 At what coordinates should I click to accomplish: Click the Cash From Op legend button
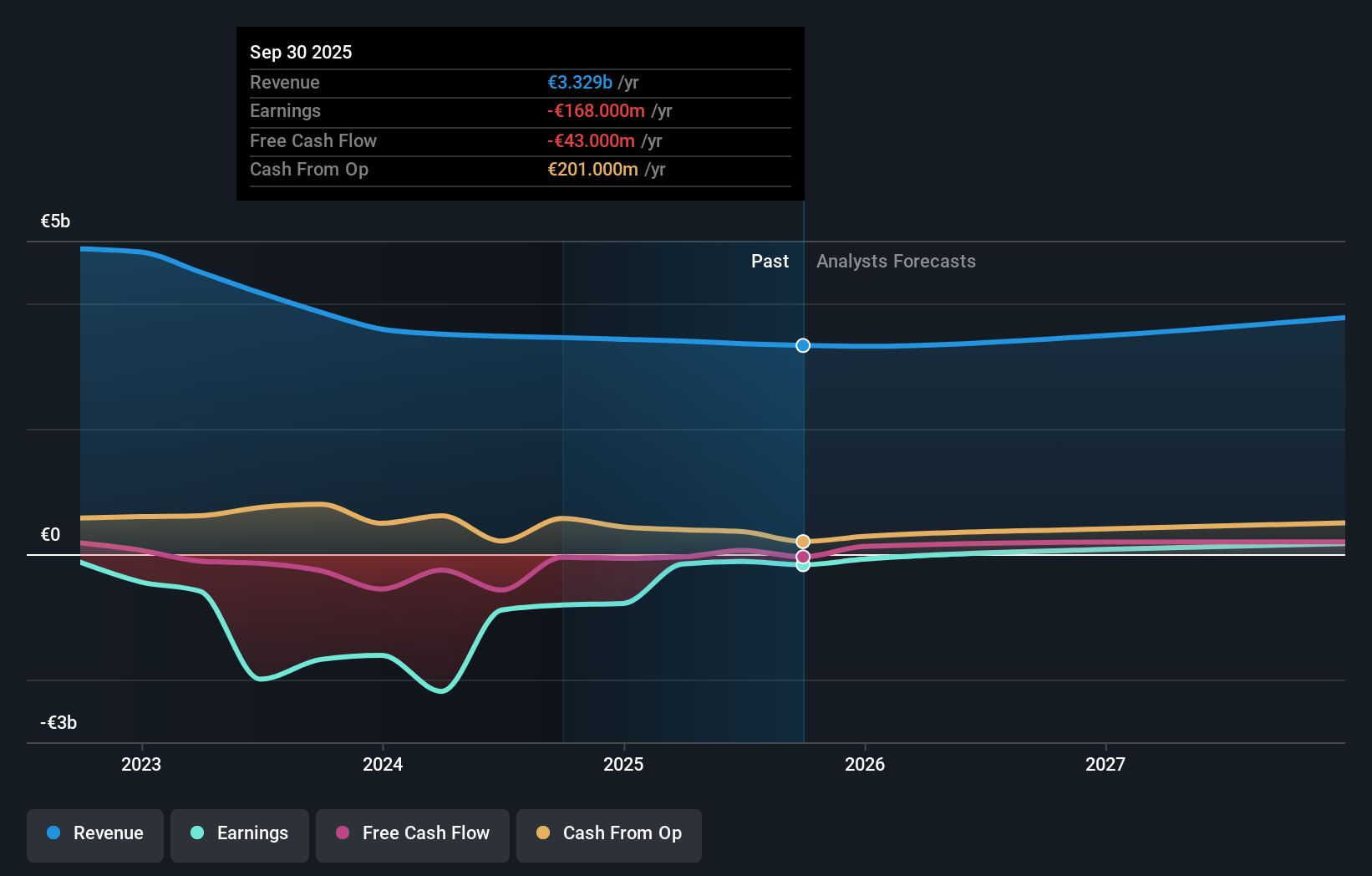pos(608,834)
